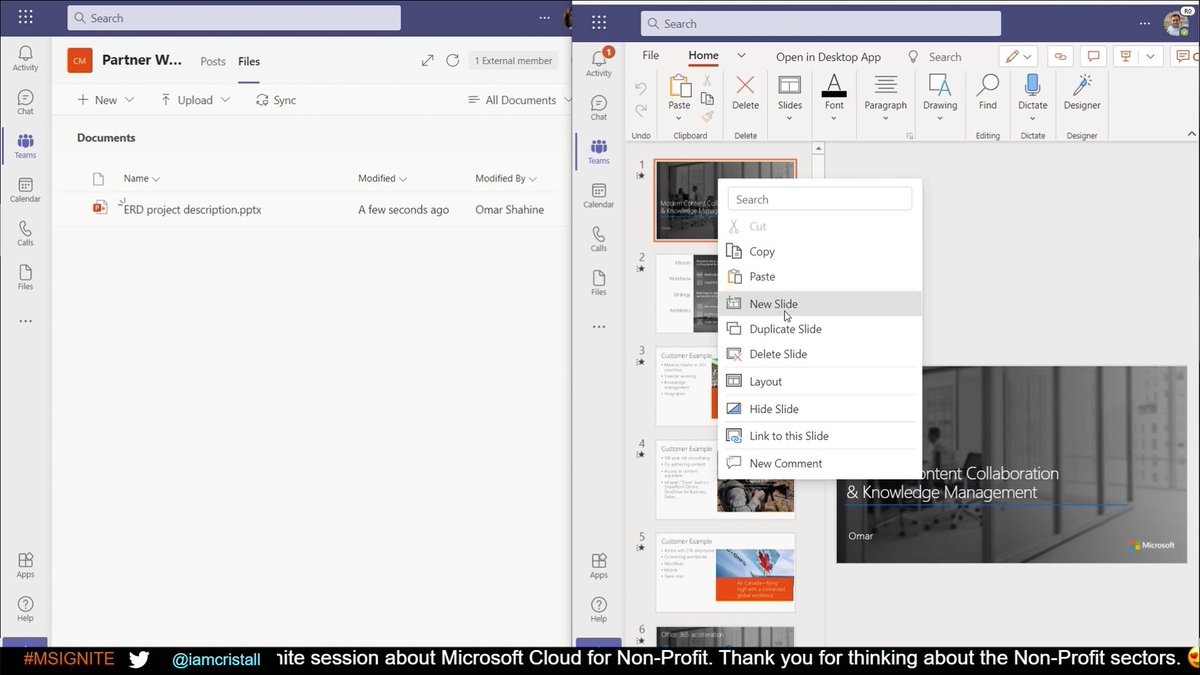Select the Customer Example slide 5 thumbnail

coord(725,570)
